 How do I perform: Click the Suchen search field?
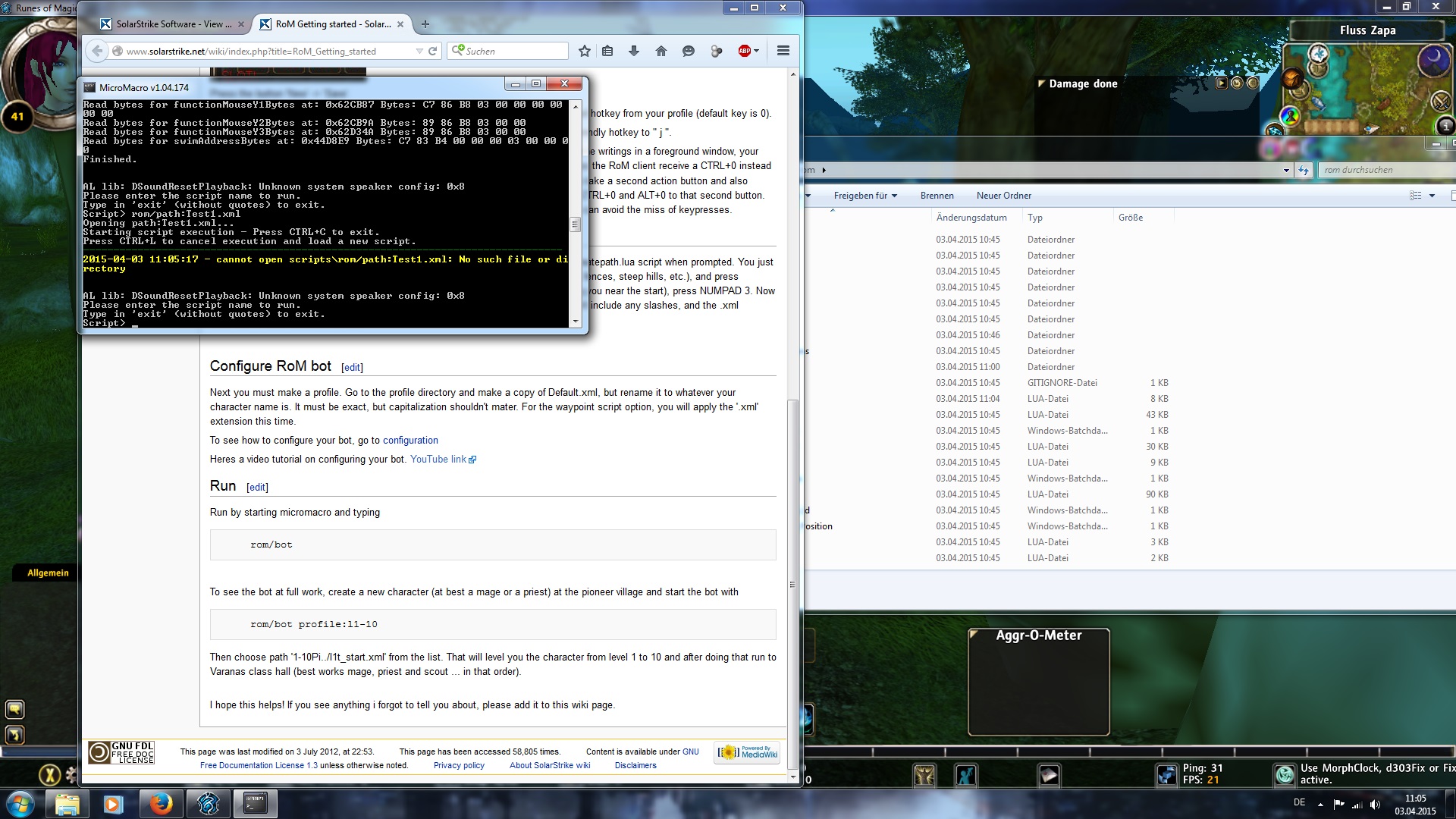tap(514, 51)
